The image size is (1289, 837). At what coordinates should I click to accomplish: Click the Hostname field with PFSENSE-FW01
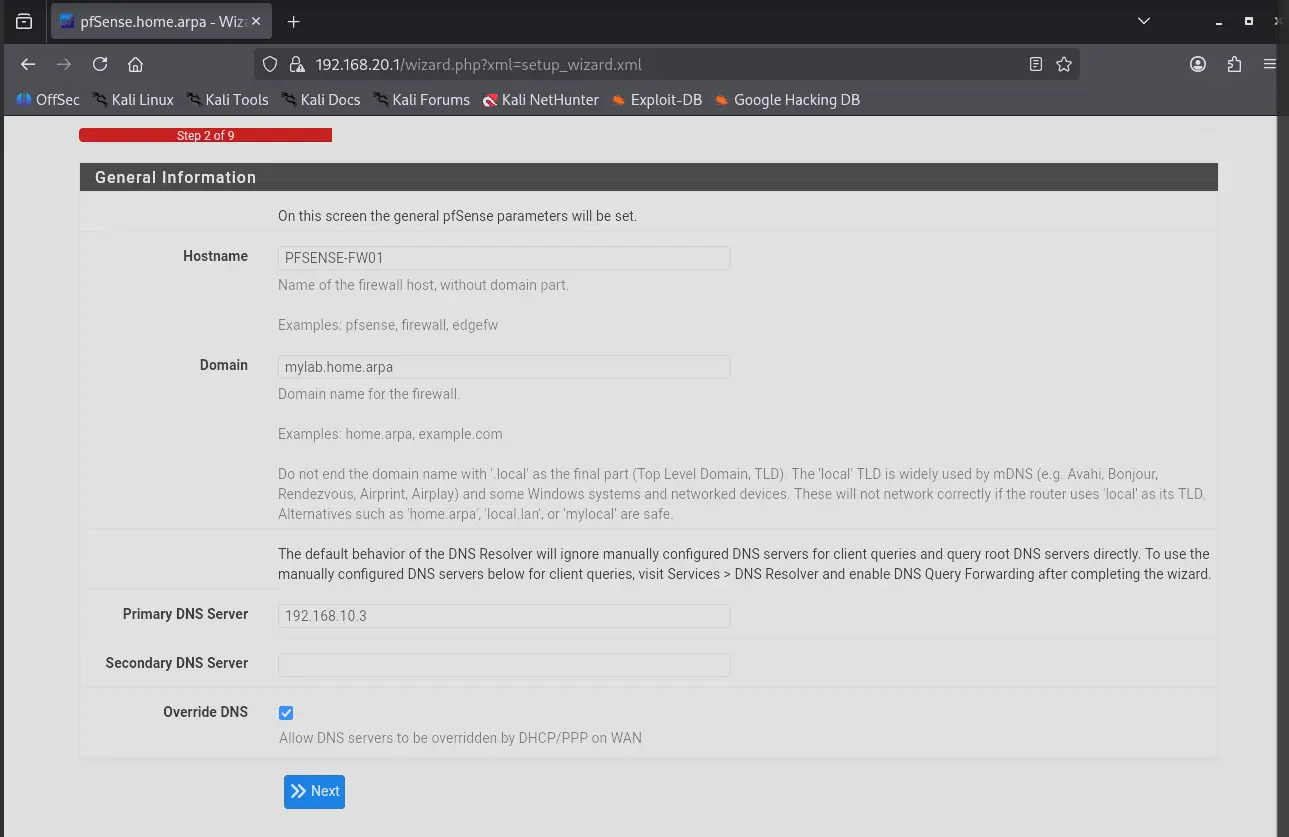click(504, 258)
